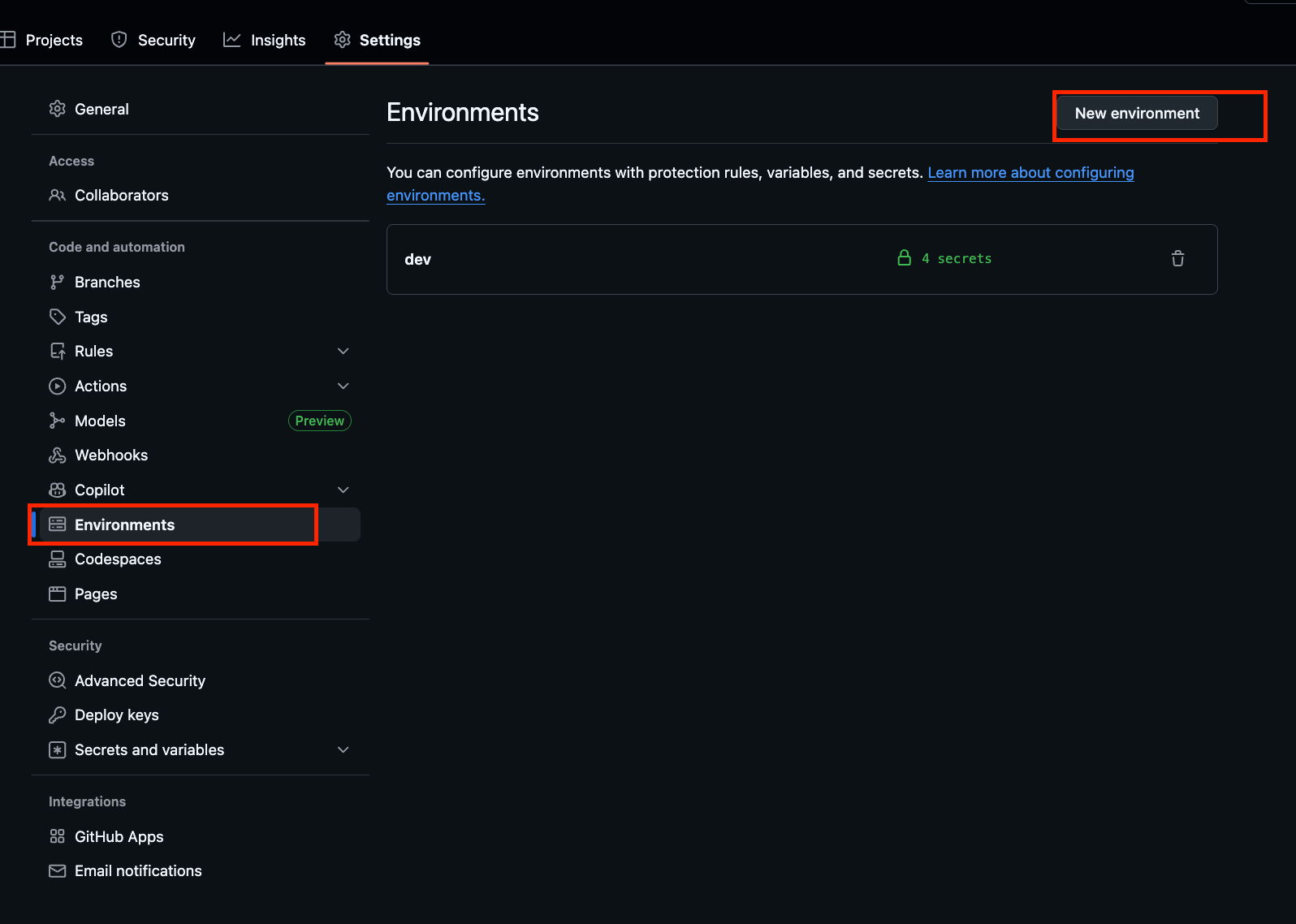The image size is (1296, 924).
Task: Click the GitHub Apps grid icon
Action: pyautogui.click(x=57, y=836)
